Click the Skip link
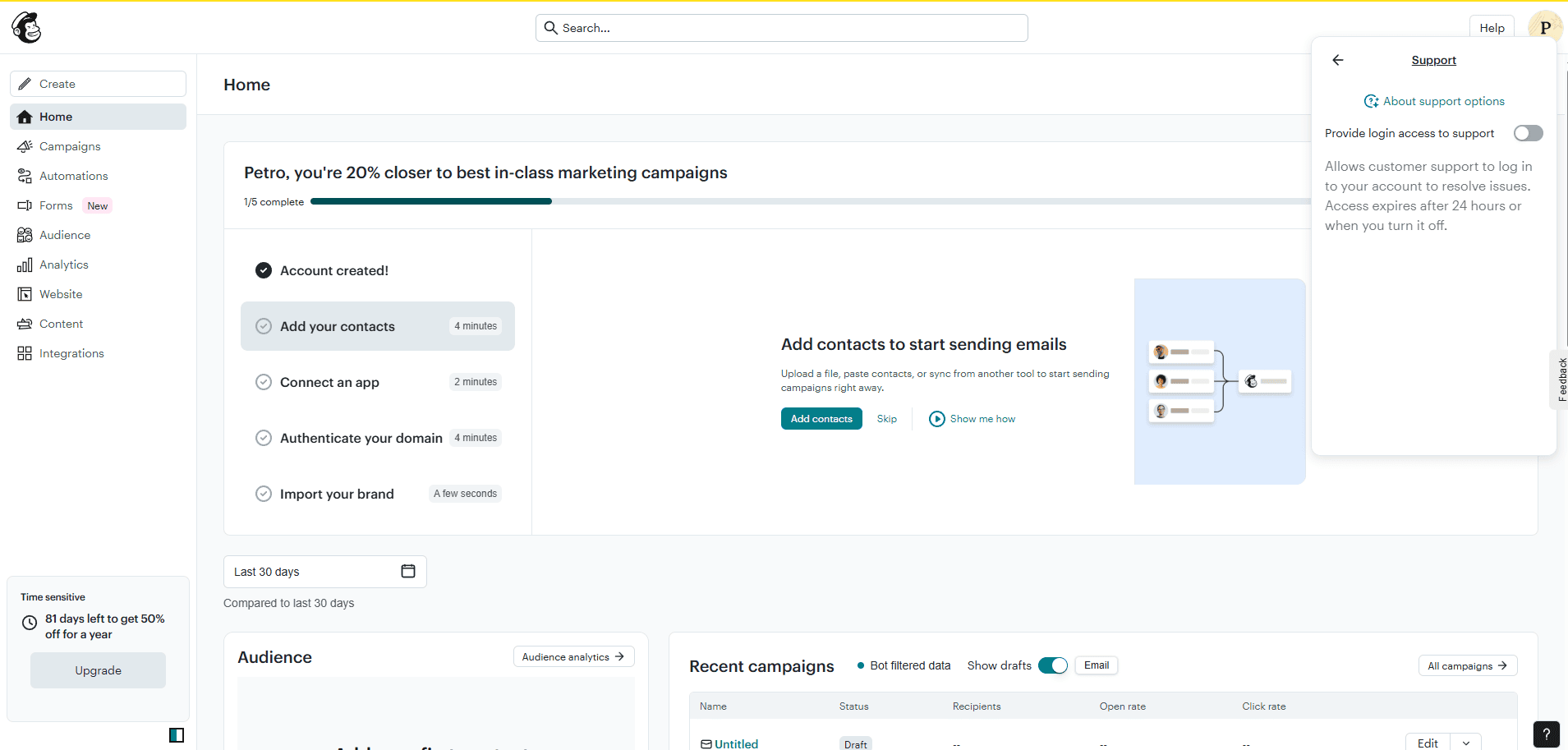The width and height of the screenshot is (1568, 750). point(887,419)
